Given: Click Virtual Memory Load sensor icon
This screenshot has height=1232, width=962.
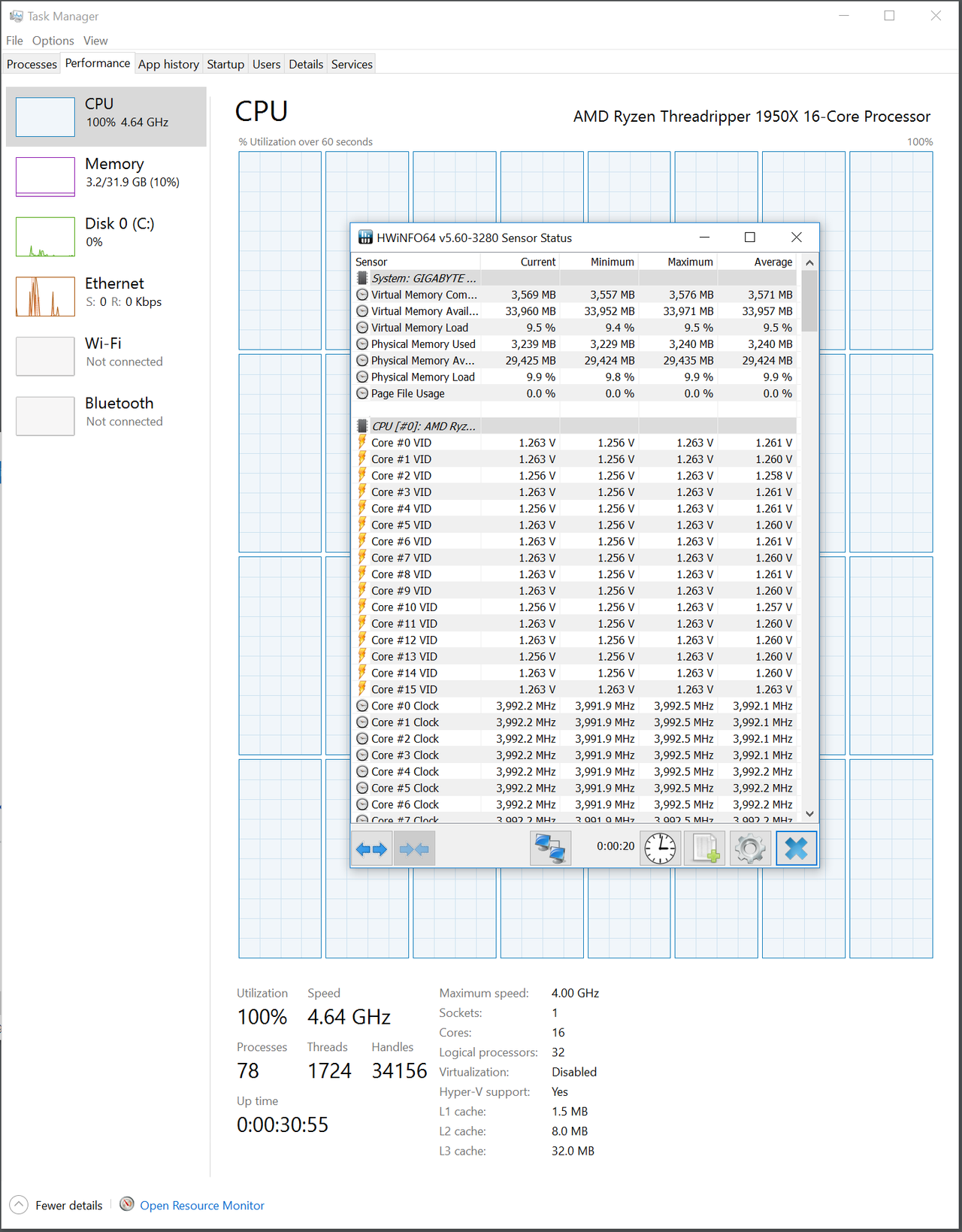Looking at the screenshot, I should [x=362, y=328].
